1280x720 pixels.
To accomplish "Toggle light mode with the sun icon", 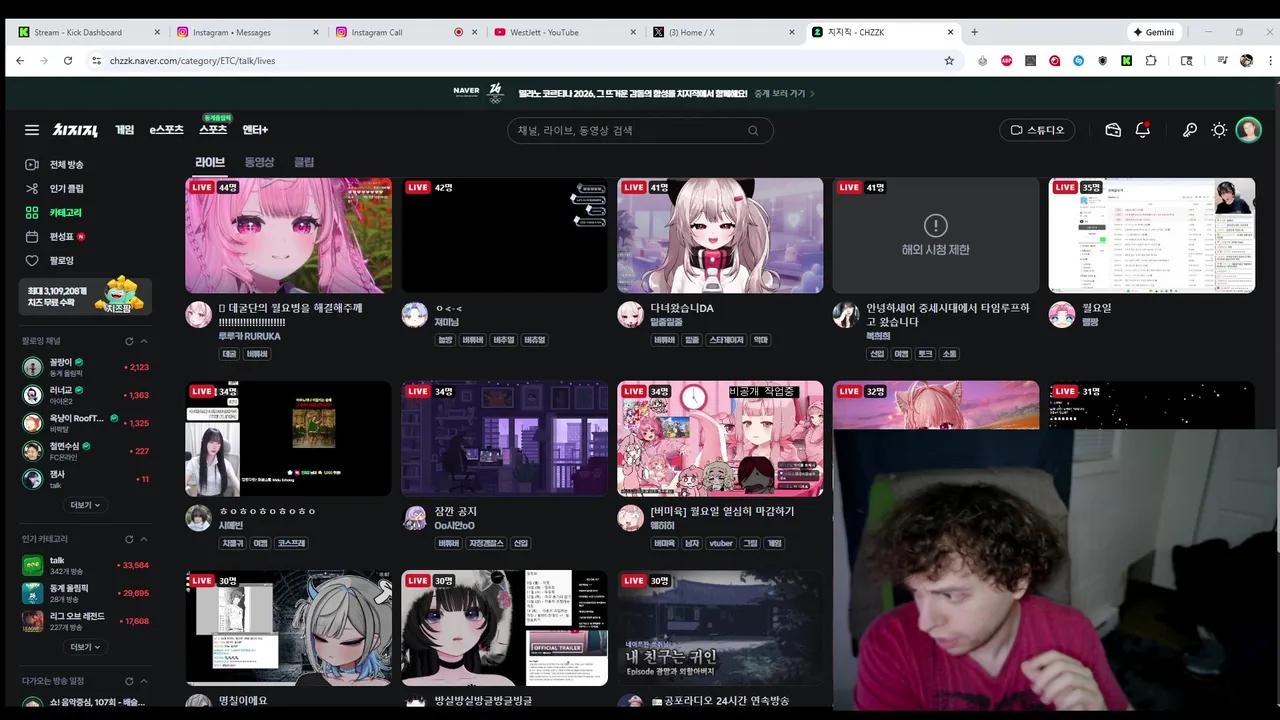I will (1219, 130).
